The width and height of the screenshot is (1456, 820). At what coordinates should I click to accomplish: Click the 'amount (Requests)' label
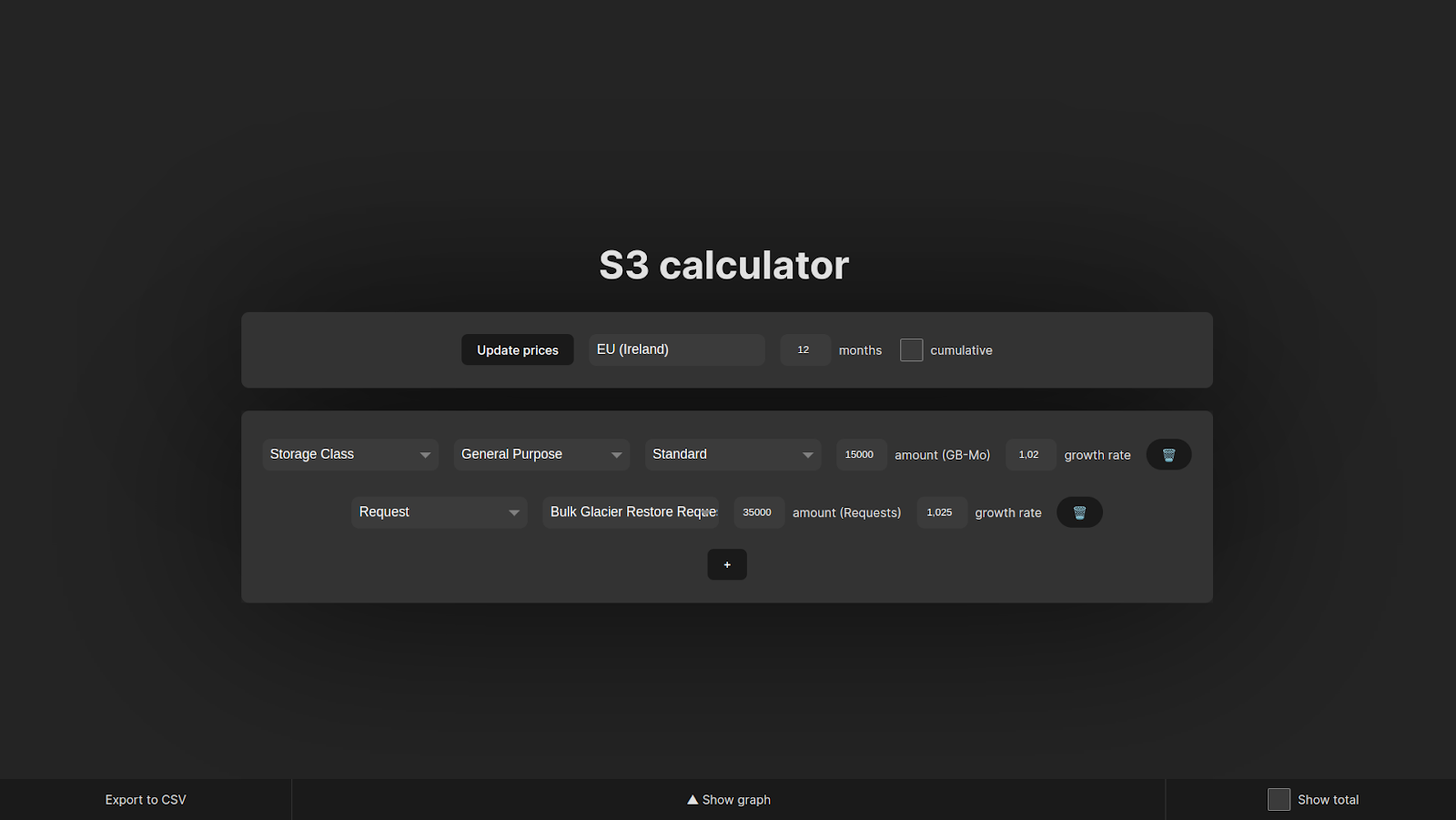click(x=846, y=513)
